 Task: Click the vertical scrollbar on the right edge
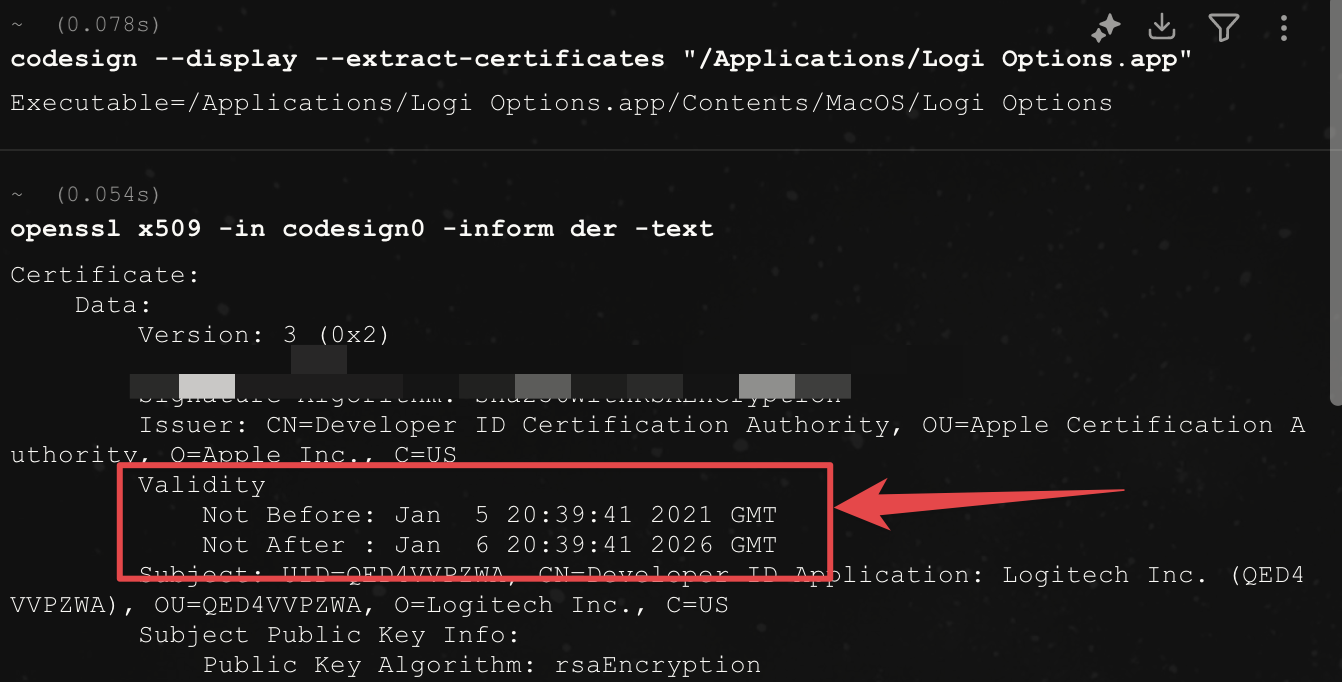pyautogui.click(x=1336, y=200)
